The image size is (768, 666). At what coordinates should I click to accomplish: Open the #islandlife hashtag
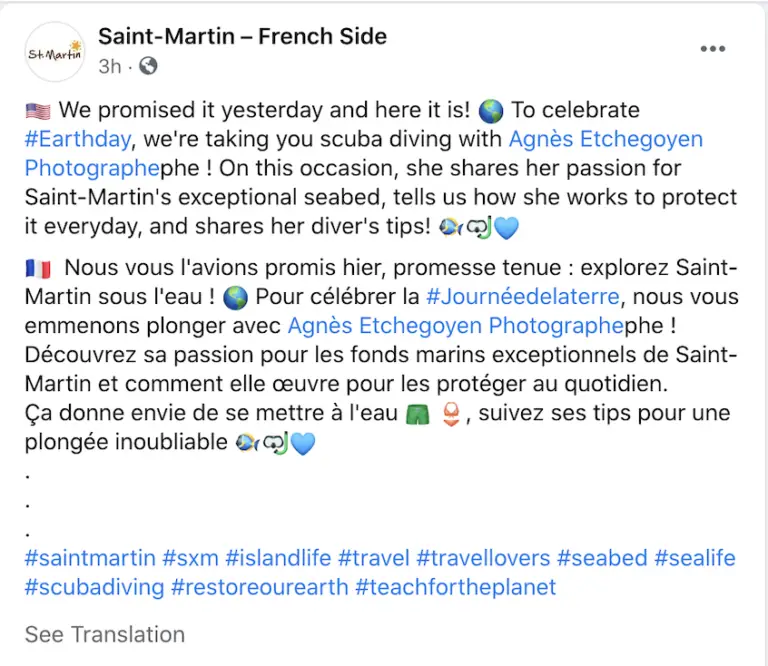(278, 558)
